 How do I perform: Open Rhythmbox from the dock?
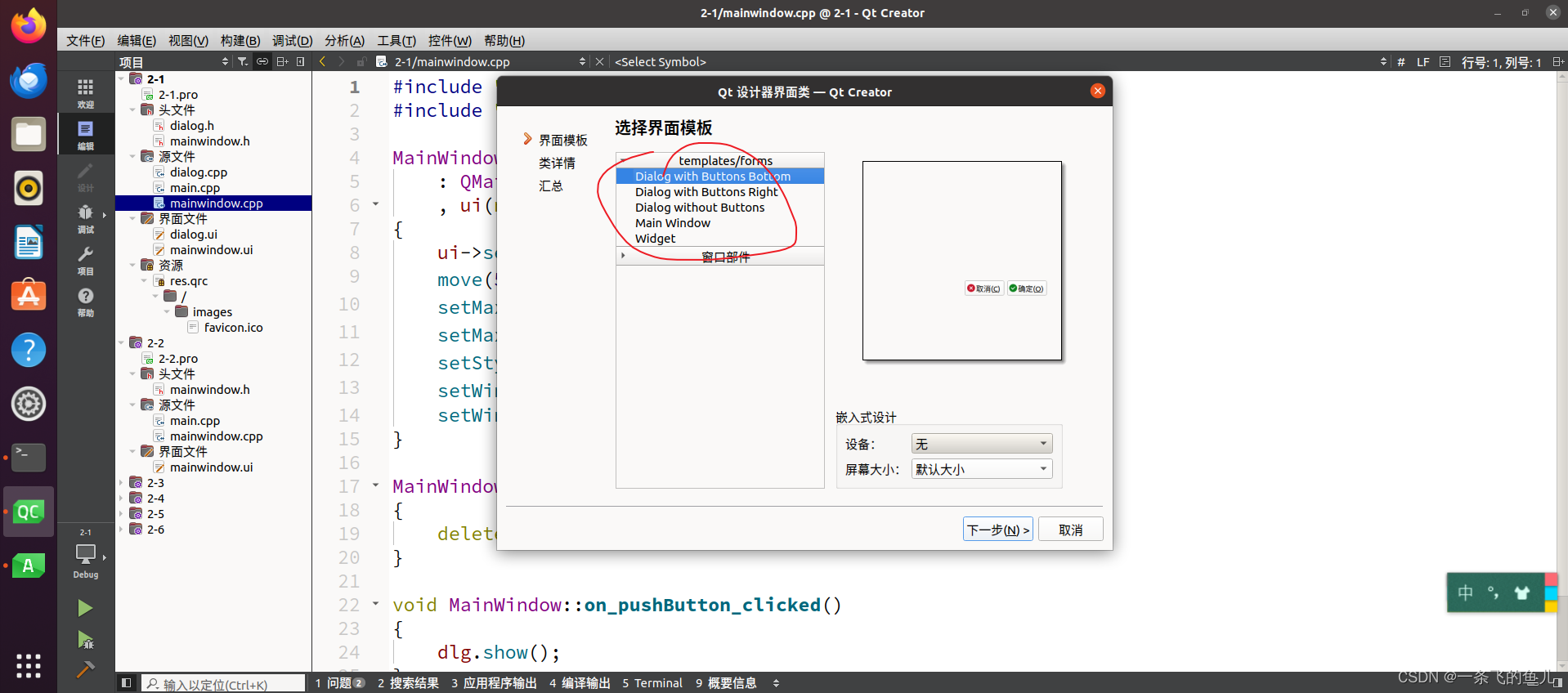click(29, 188)
